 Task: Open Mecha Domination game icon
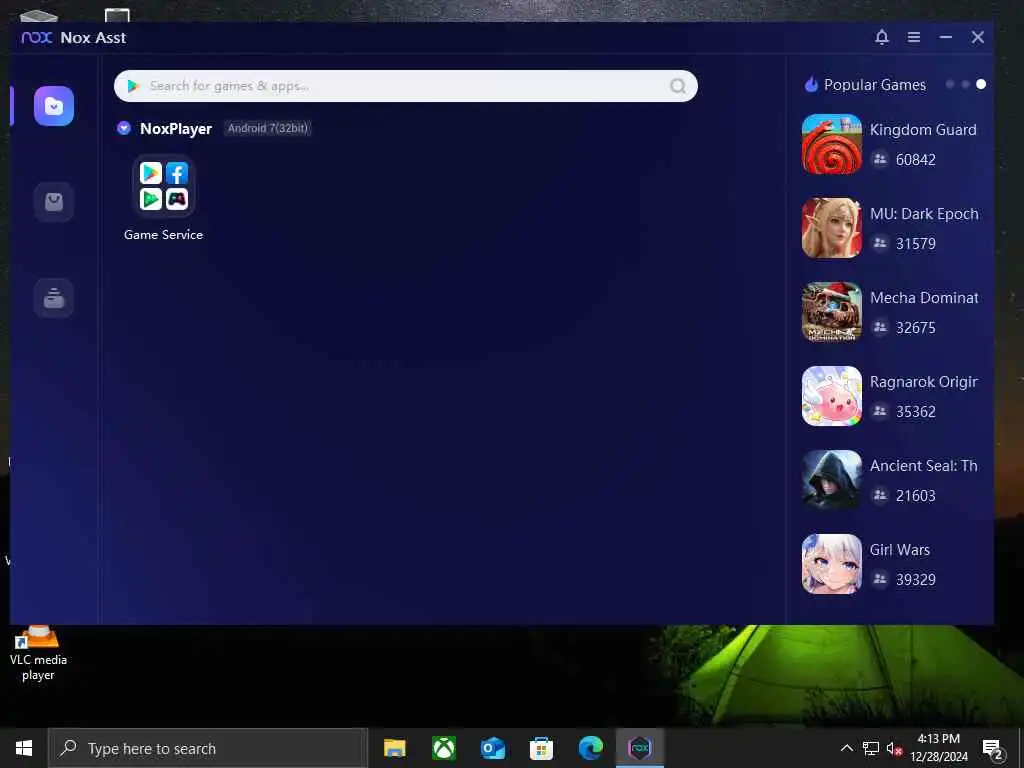831,312
